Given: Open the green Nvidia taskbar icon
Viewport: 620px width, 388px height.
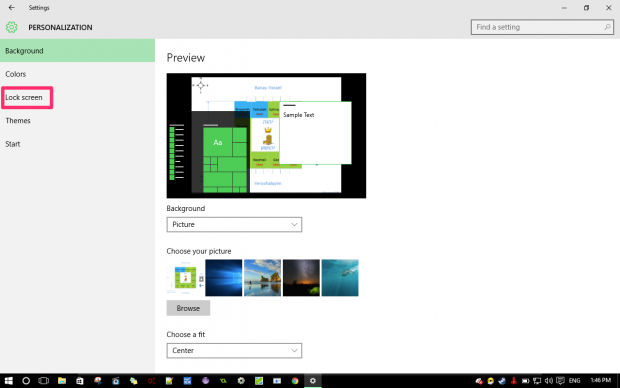Looking at the screenshot, I should [223, 380].
